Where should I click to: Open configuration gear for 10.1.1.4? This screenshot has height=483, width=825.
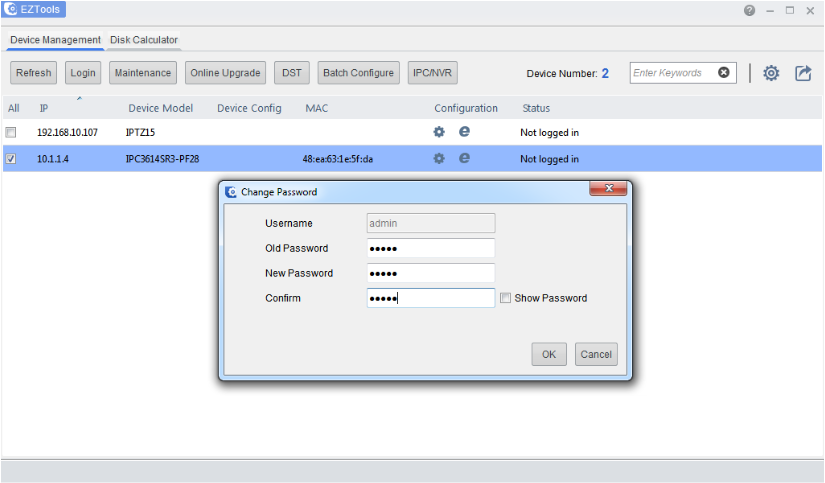tap(439, 158)
